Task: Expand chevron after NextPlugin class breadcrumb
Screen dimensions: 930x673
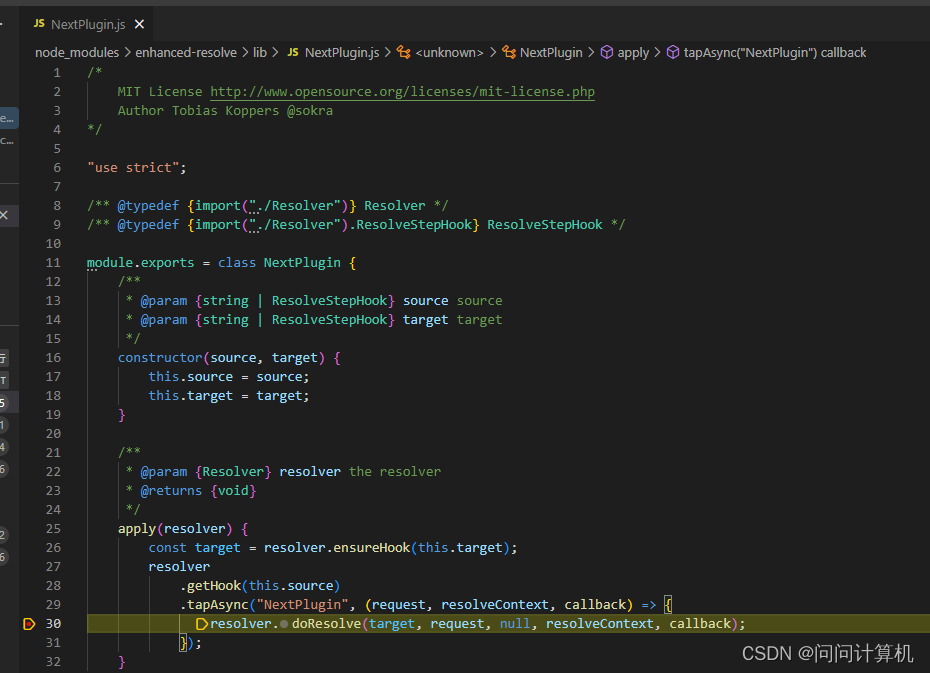Action: point(591,53)
